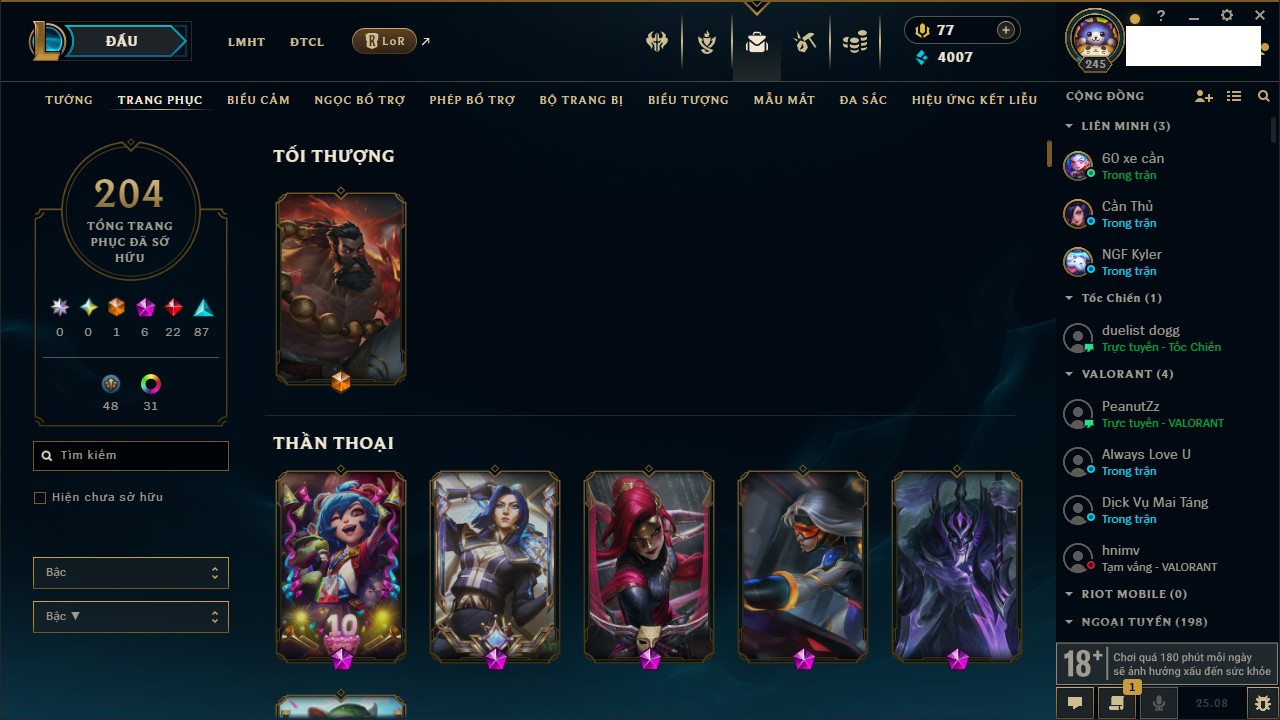Open the chat bubble icon at bottom

coord(1075,703)
